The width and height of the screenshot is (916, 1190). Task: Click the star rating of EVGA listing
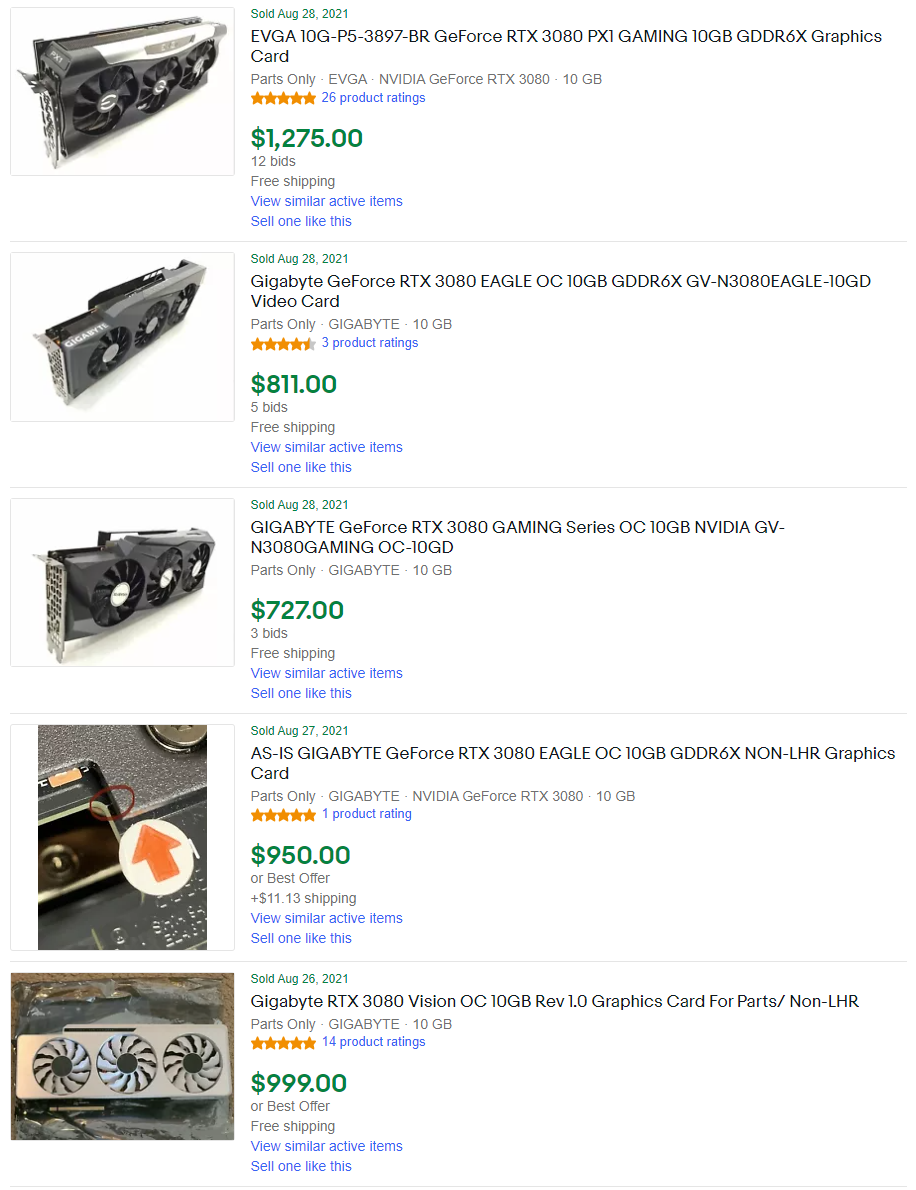click(283, 98)
